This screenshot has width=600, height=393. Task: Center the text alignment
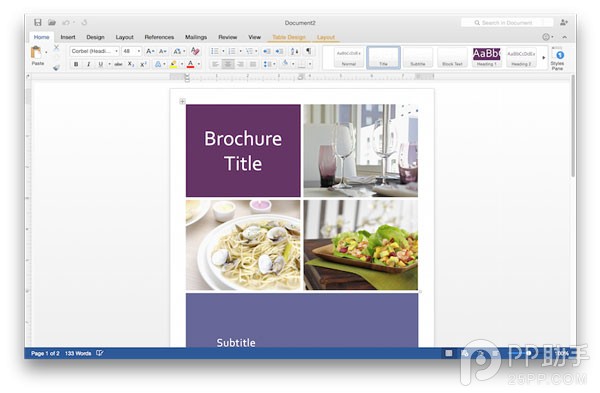click(x=228, y=64)
